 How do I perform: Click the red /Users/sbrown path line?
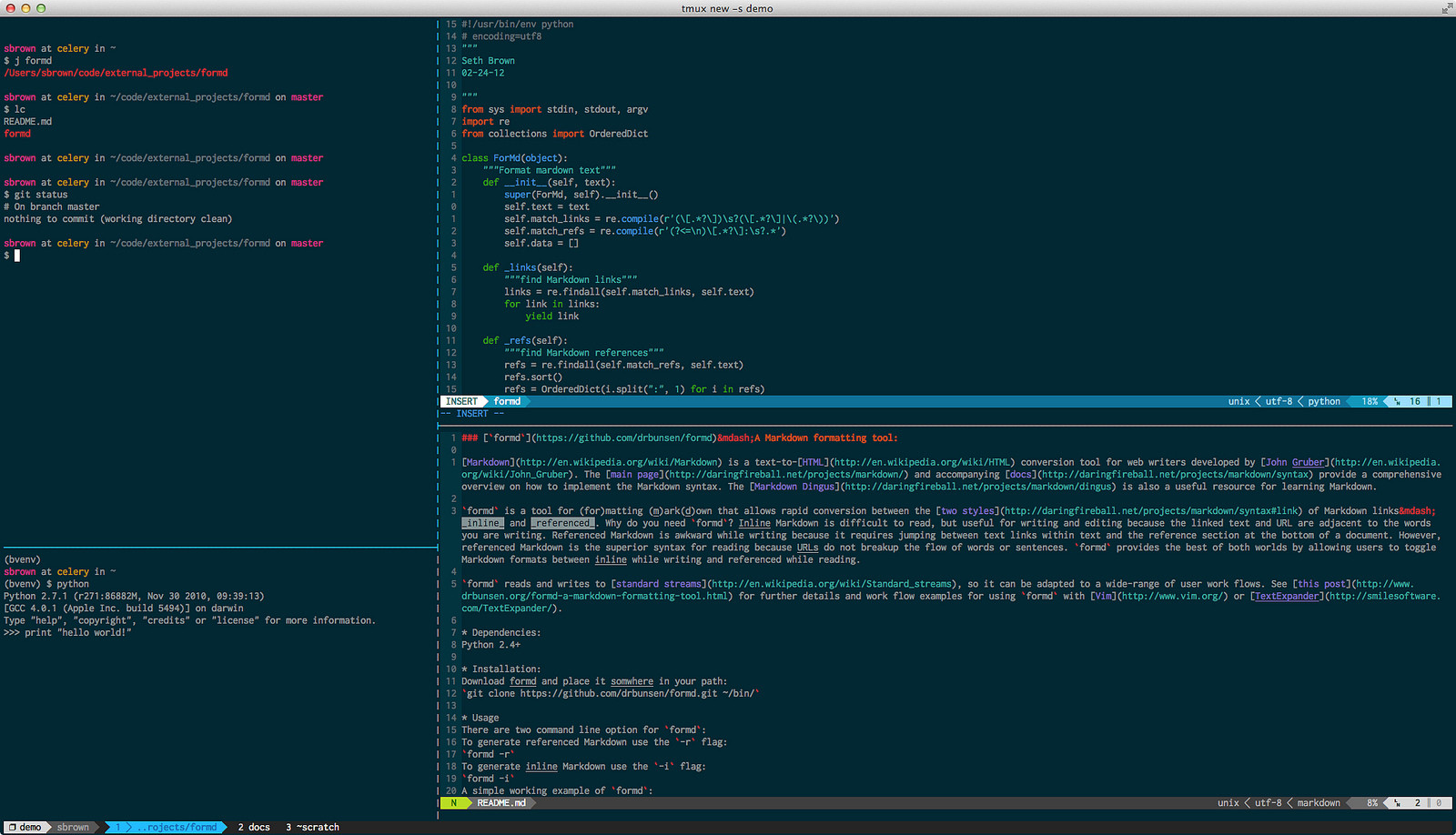[116, 73]
